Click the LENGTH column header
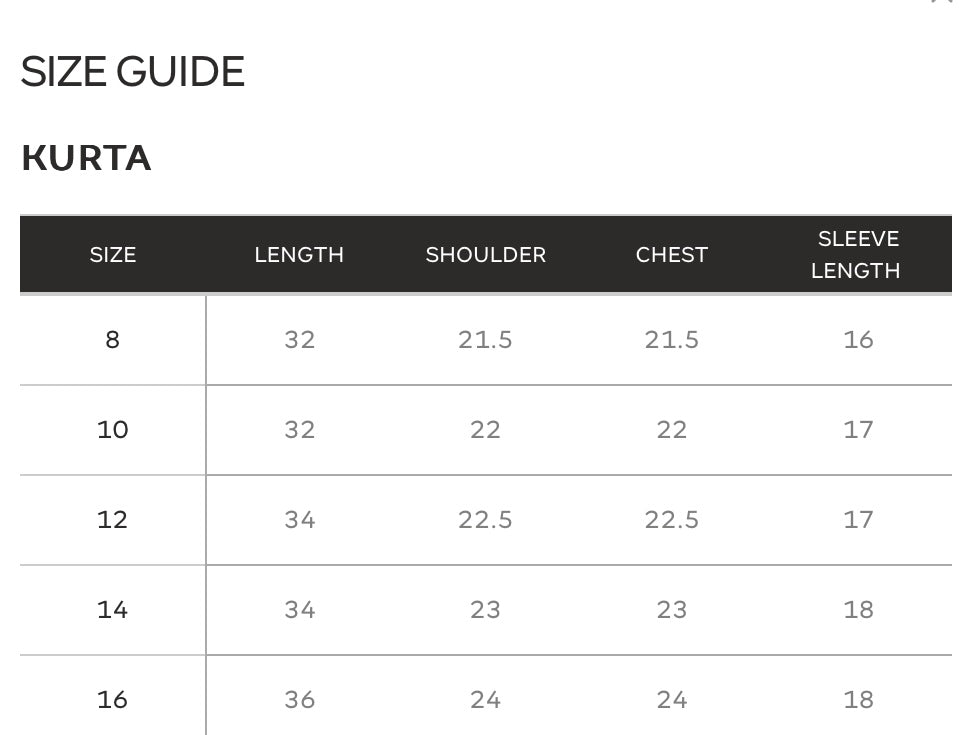 [x=299, y=255]
